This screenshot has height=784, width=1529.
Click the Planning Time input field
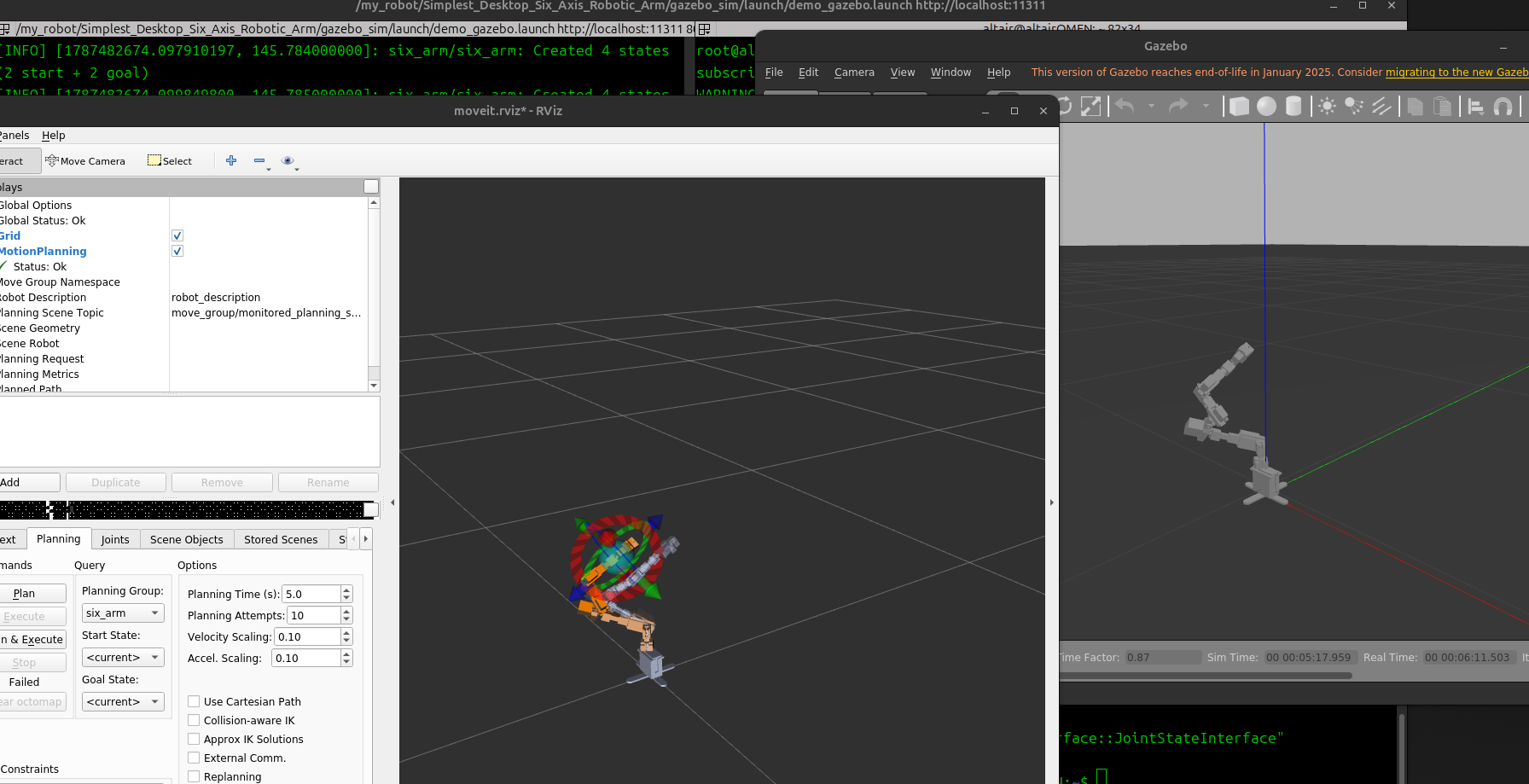click(311, 594)
